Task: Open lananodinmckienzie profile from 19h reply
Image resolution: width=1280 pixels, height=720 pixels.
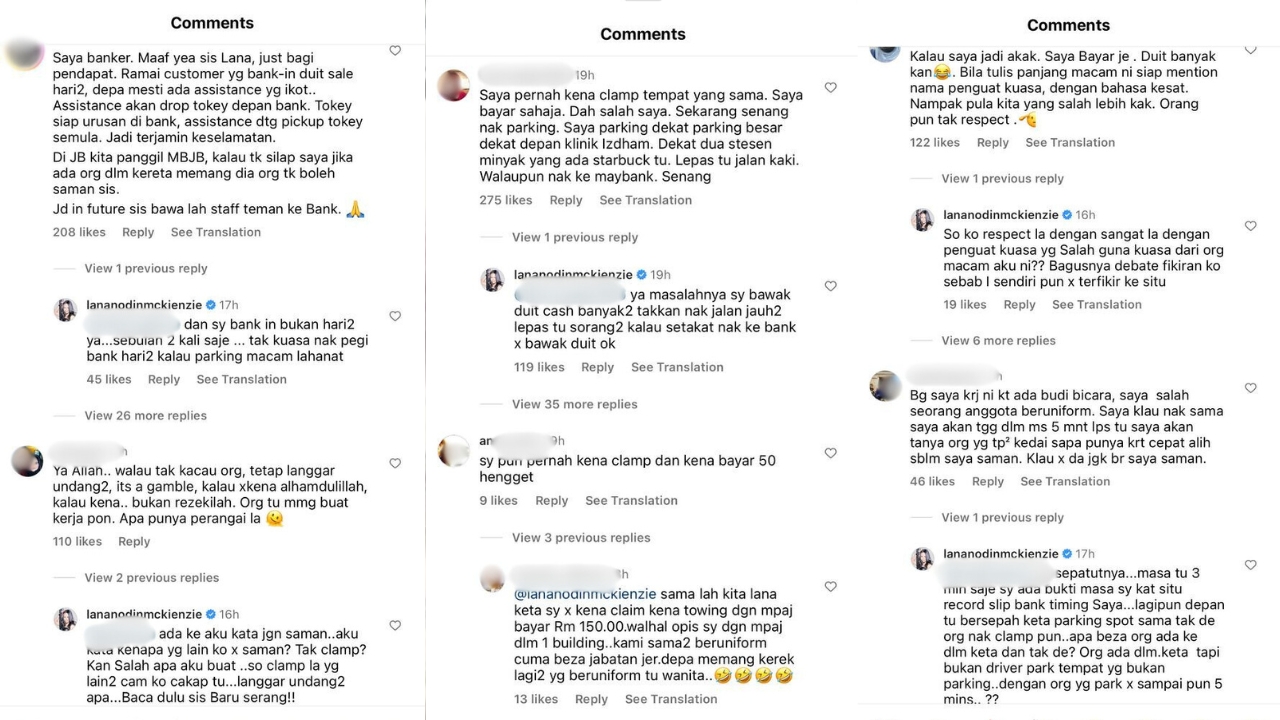Action: tap(573, 274)
